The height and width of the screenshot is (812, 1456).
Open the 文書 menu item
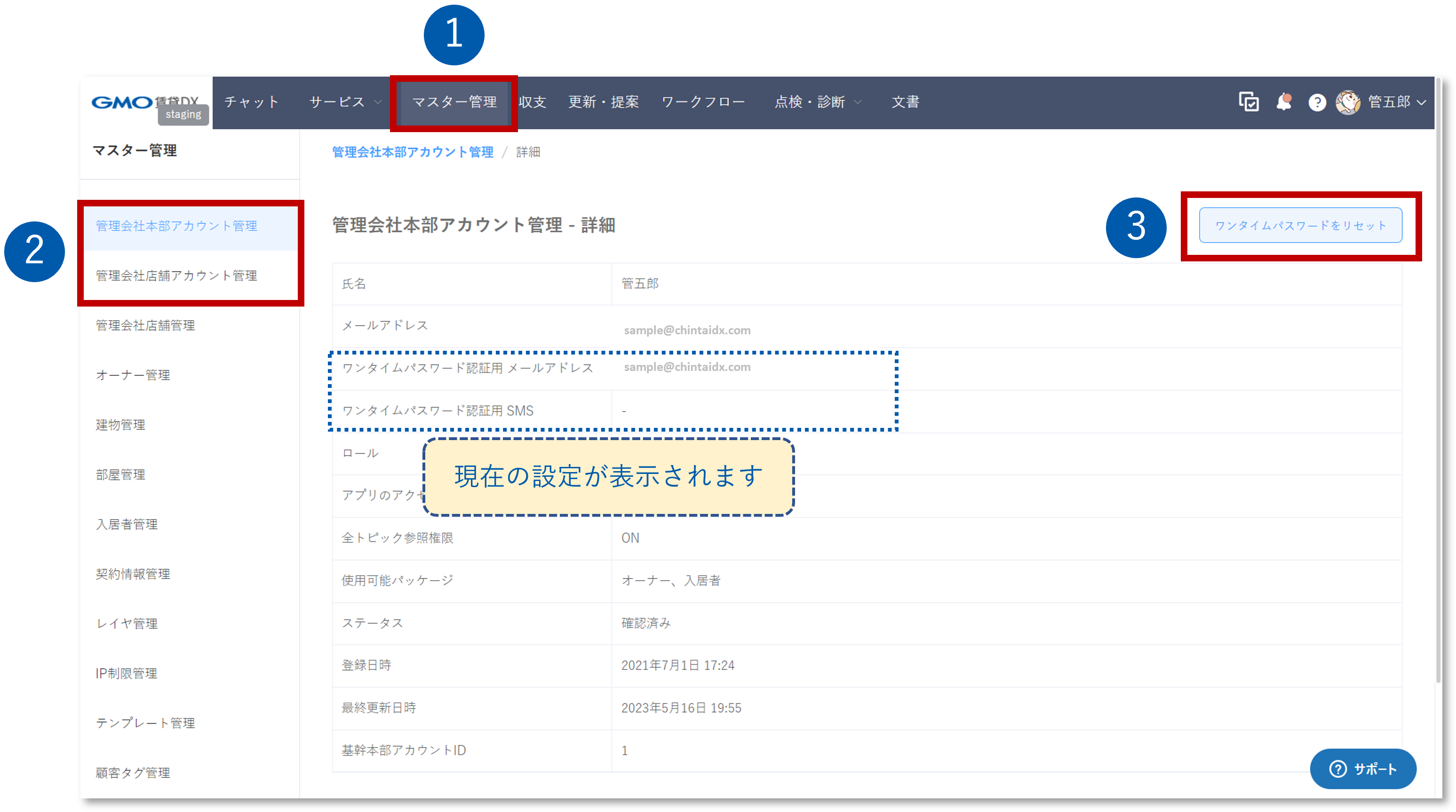(x=905, y=102)
